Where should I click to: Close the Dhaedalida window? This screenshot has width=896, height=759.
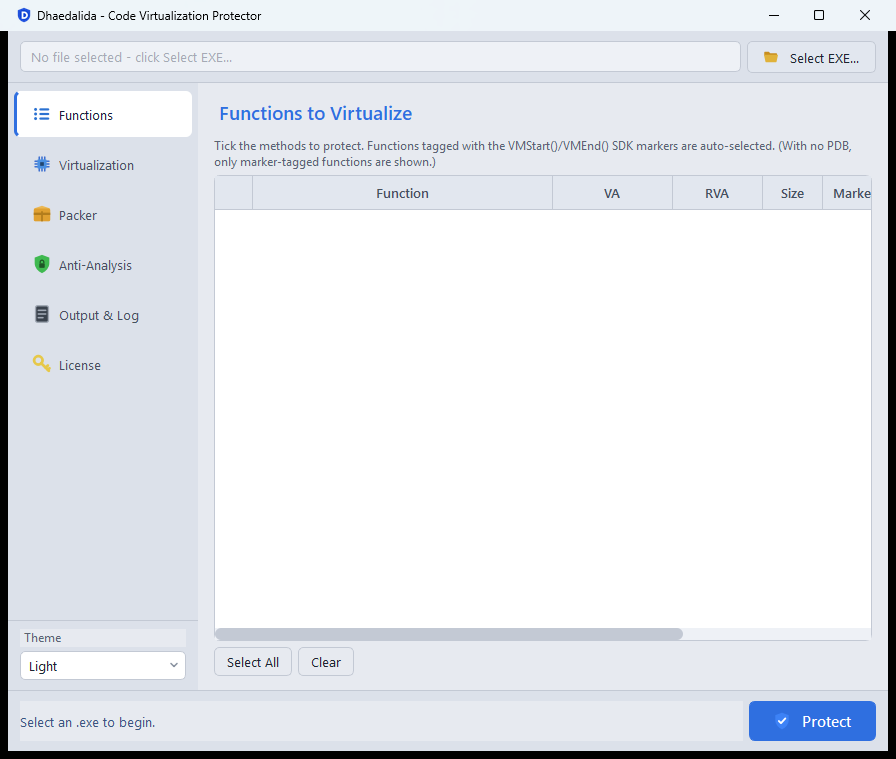865,15
